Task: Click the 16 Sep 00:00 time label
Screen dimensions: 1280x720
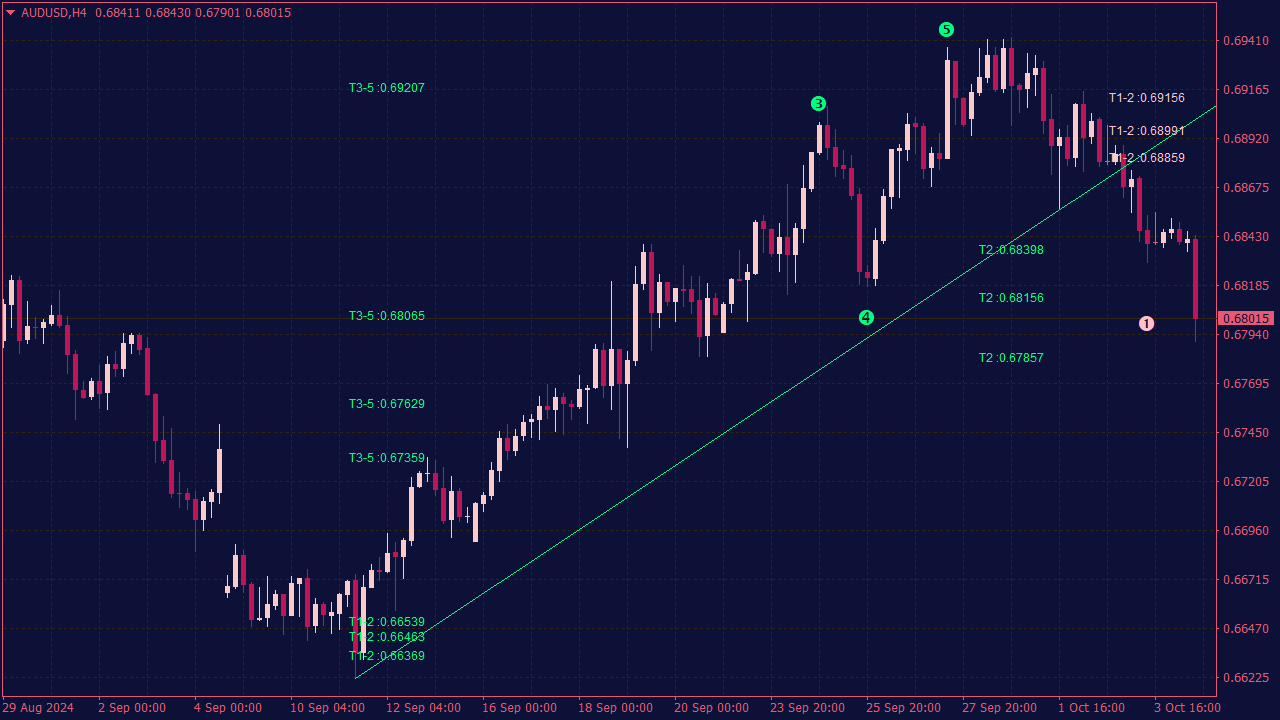Action: tap(519, 708)
